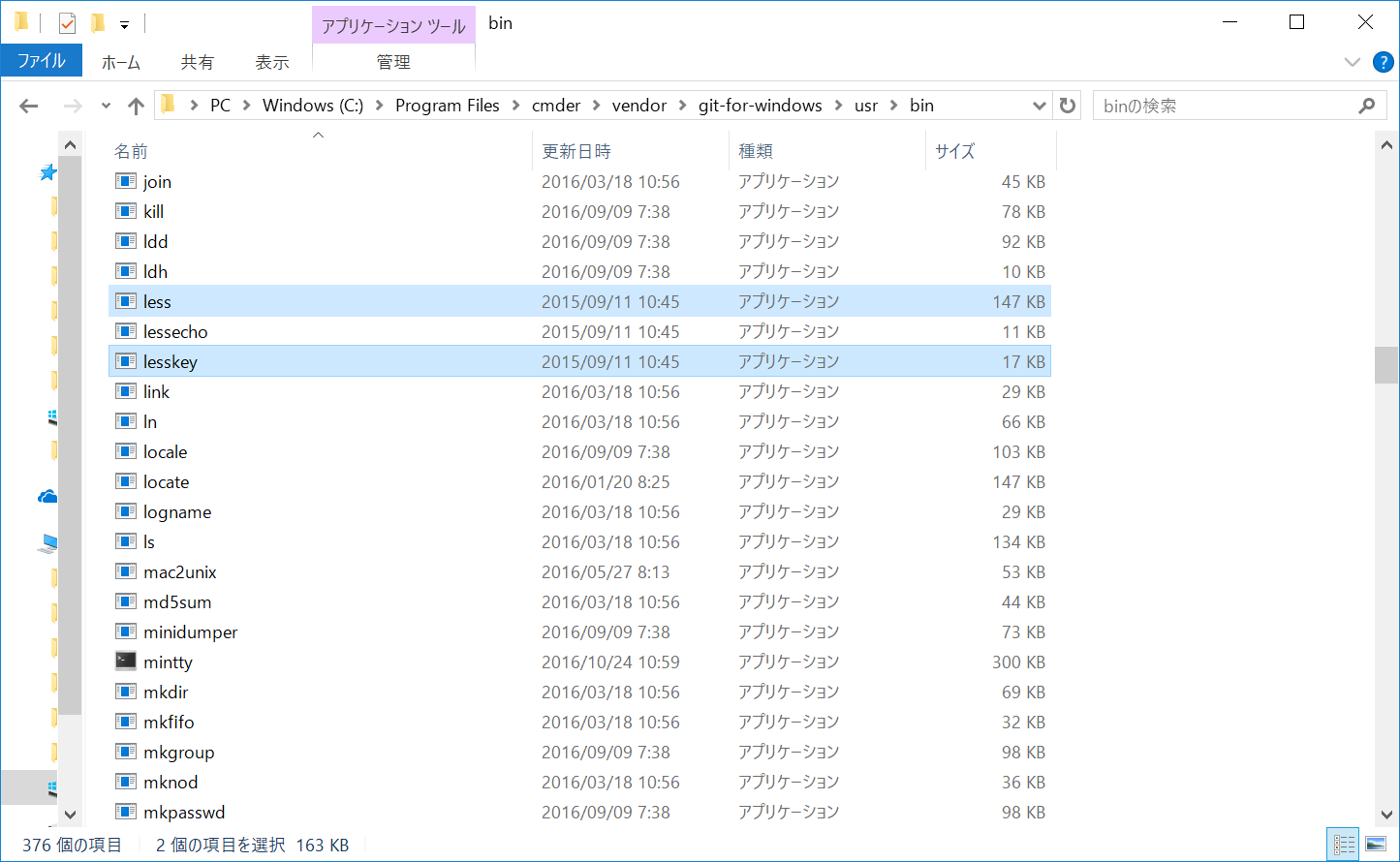The width and height of the screenshot is (1400, 862).
Task: Open the address bar history dropdown
Action: [1040, 106]
